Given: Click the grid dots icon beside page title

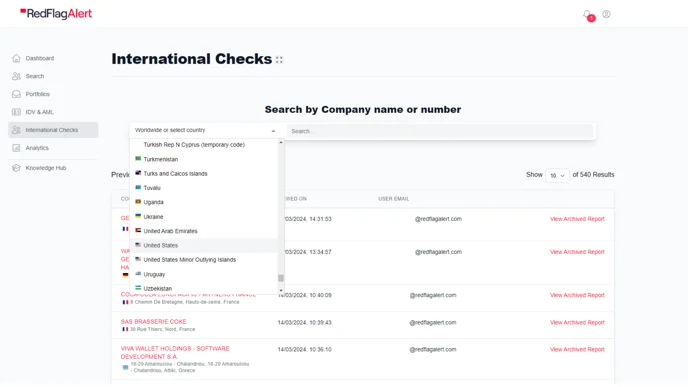Looking at the screenshot, I should pos(279,60).
